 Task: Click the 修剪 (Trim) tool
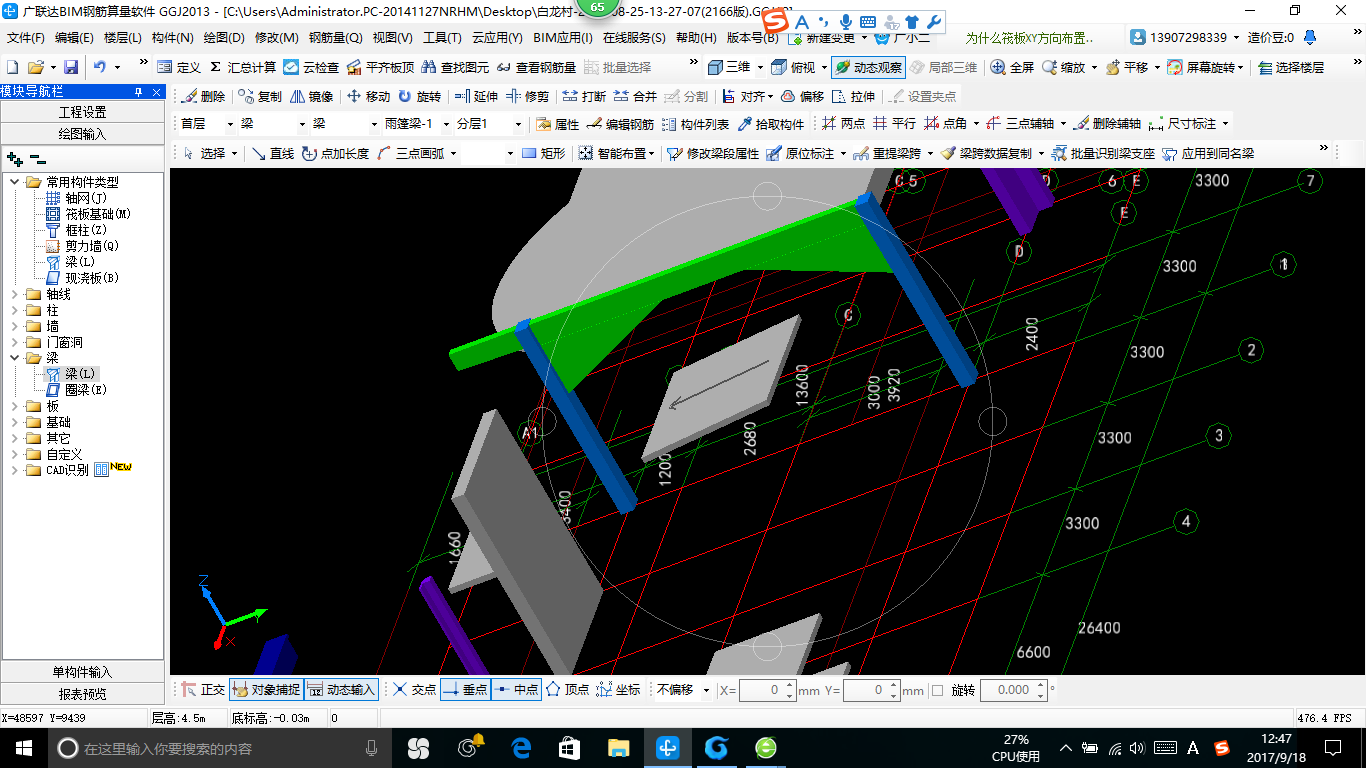pyautogui.click(x=527, y=97)
